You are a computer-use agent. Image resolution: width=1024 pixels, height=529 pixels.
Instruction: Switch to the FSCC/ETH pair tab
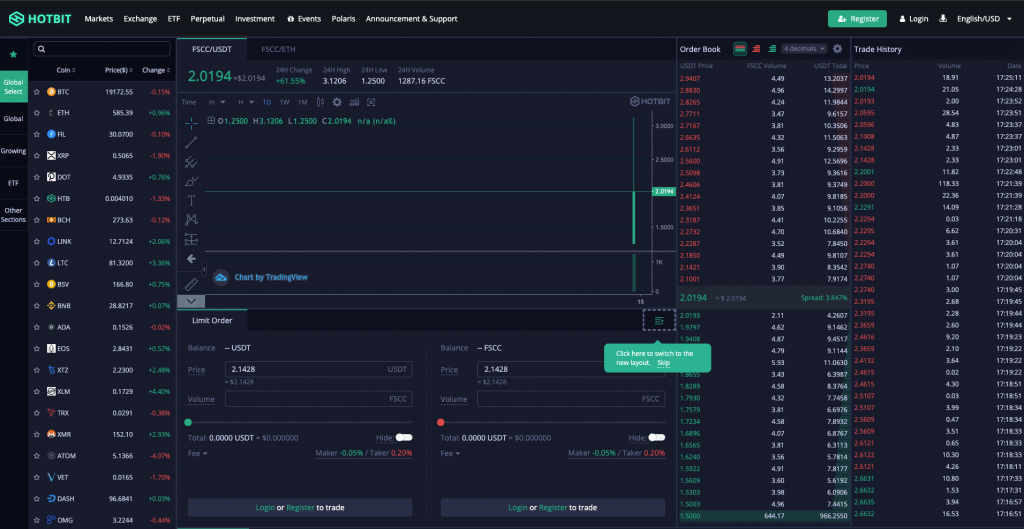[278, 48]
